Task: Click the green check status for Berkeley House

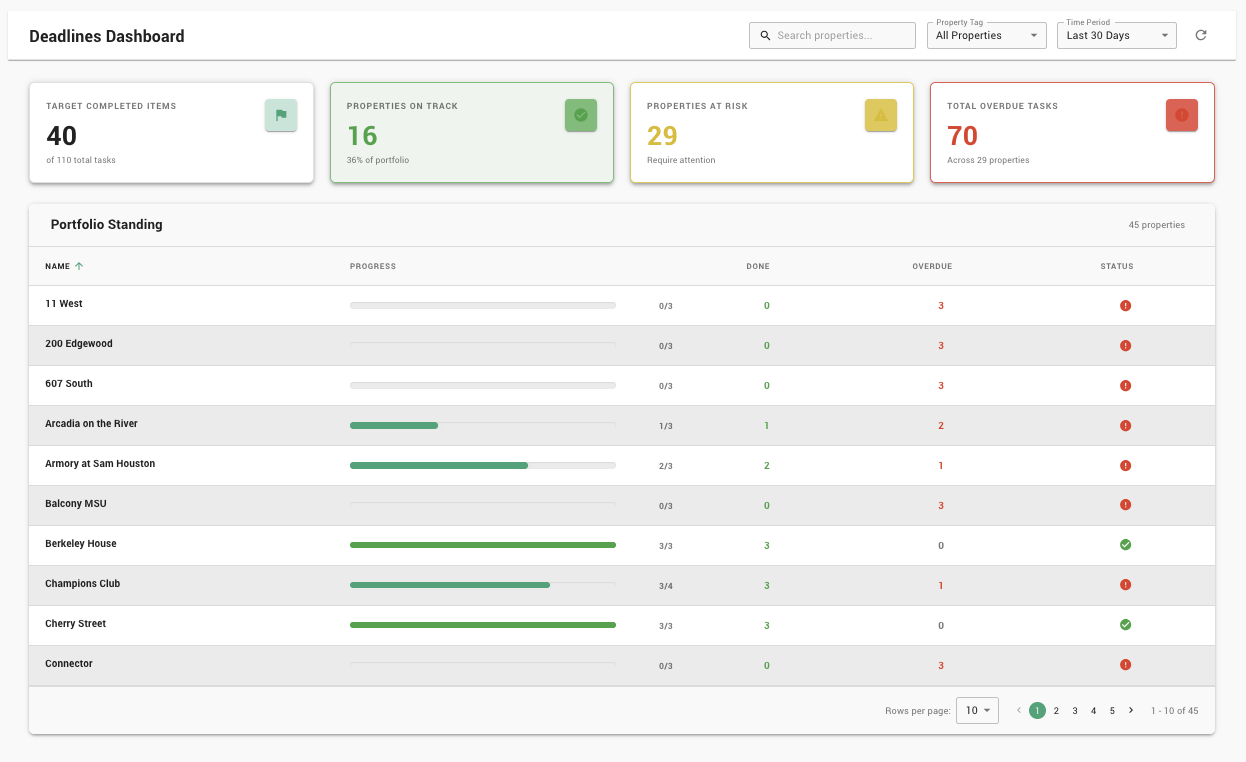Action: pos(1125,545)
